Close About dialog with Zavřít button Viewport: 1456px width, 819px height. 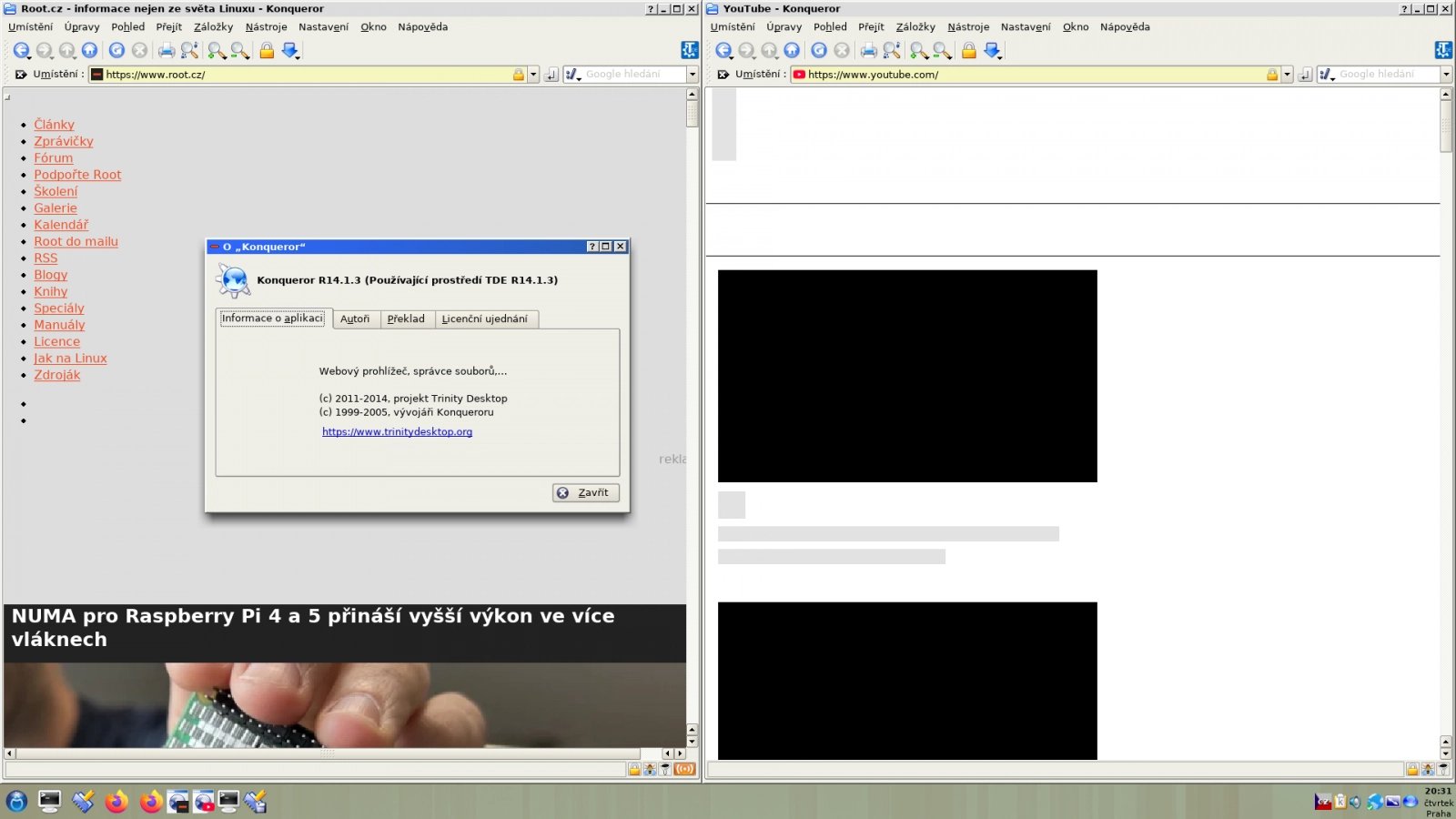click(586, 492)
